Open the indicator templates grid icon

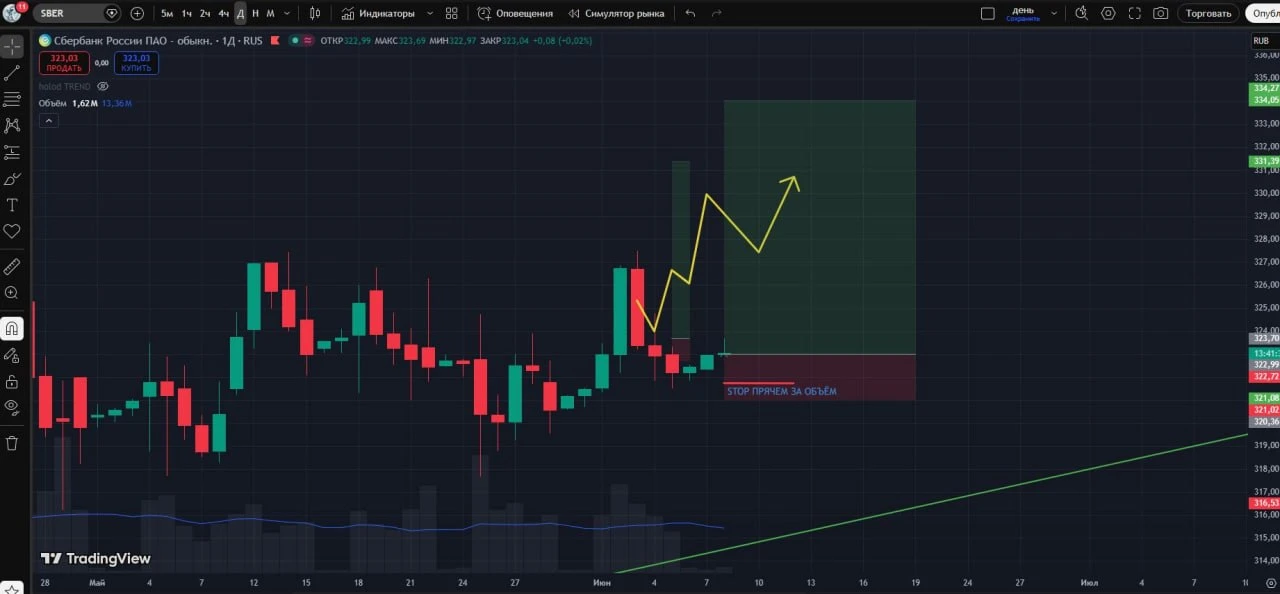click(452, 13)
